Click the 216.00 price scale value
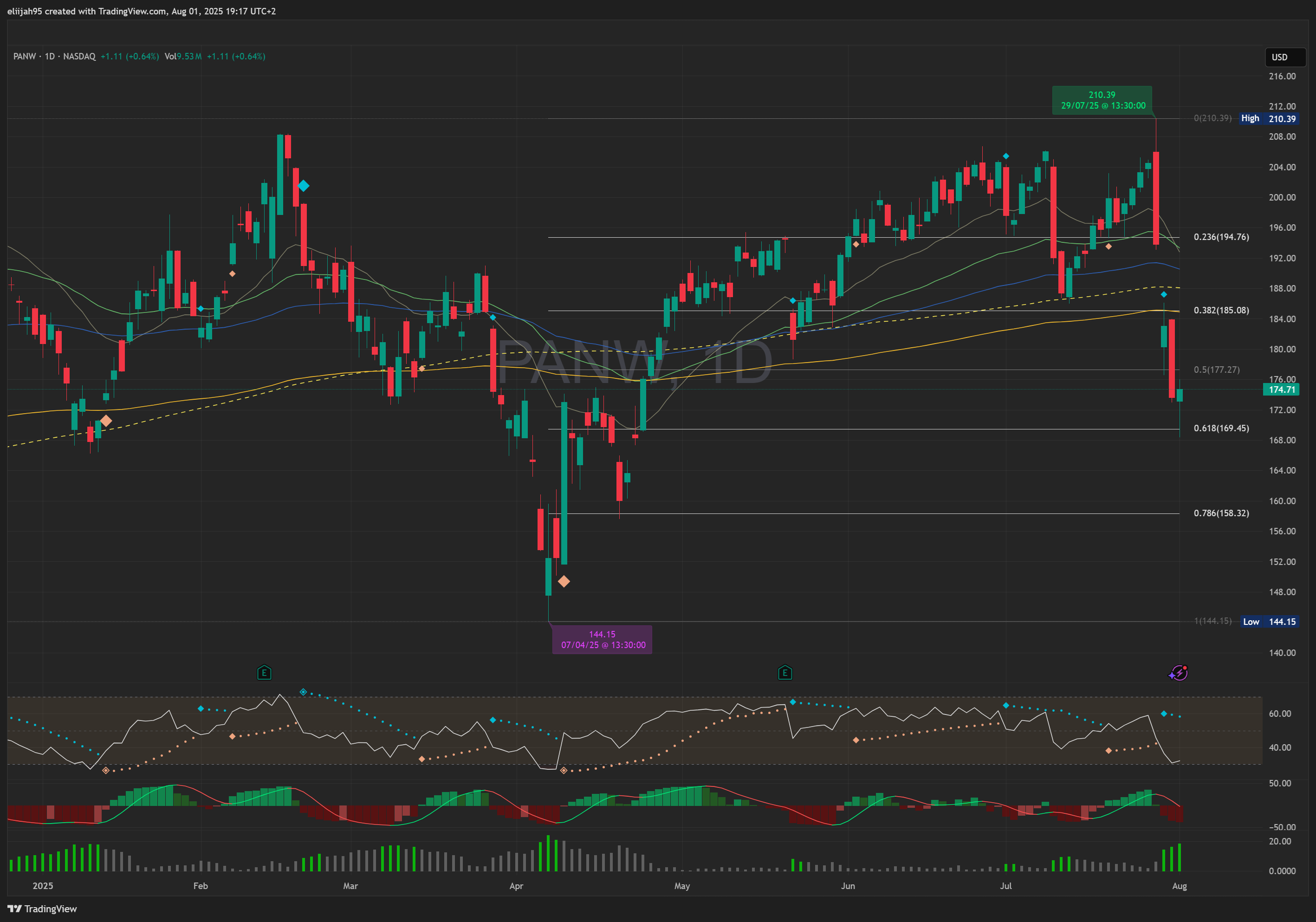Screen dimensions: 1316x922 pos(1282,76)
